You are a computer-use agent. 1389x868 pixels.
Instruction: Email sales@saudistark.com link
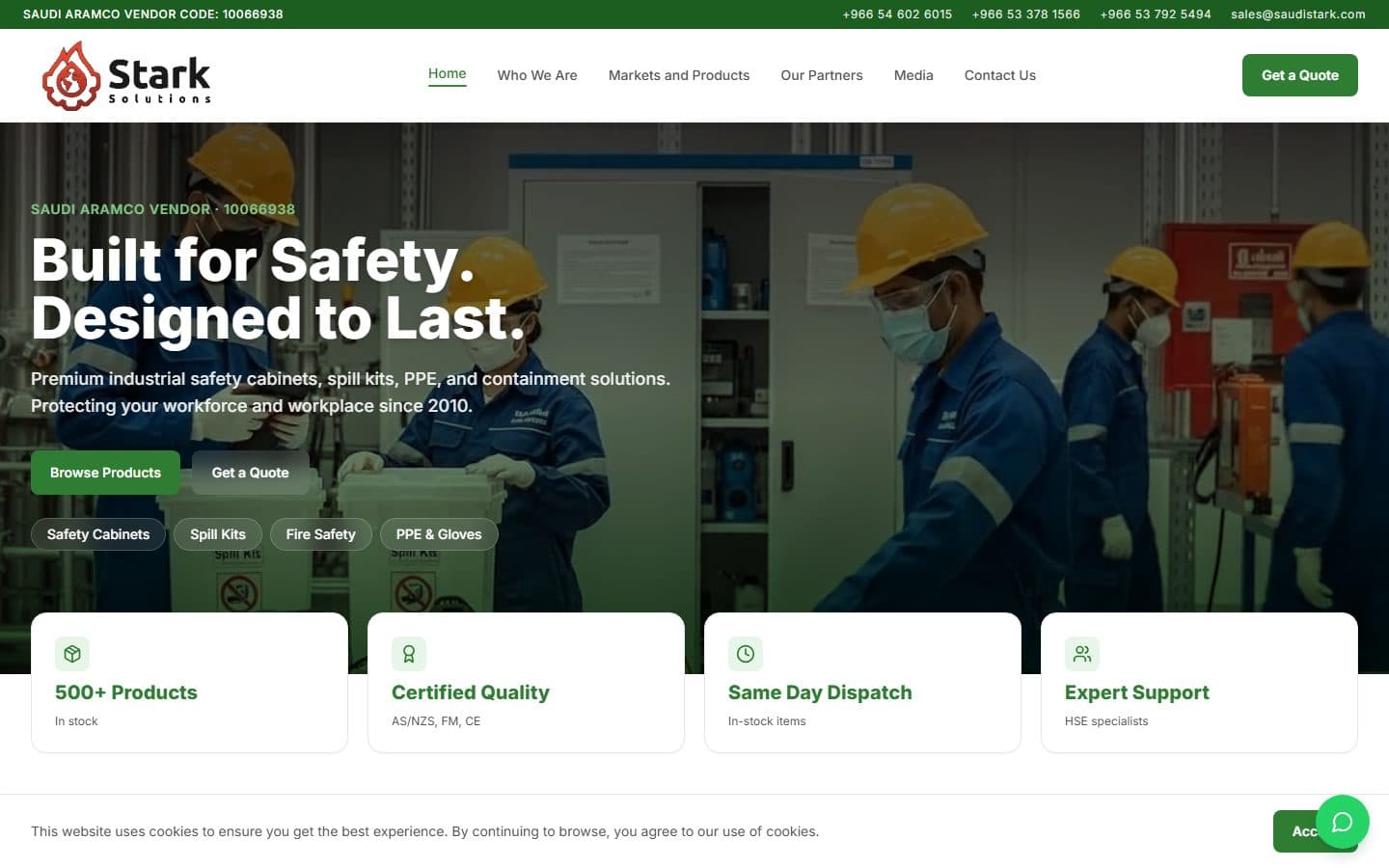tap(1298, 14)
